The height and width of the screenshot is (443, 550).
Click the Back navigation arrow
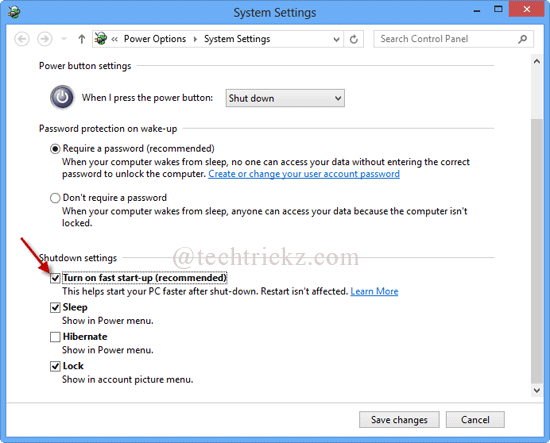(x=22, y=39)
